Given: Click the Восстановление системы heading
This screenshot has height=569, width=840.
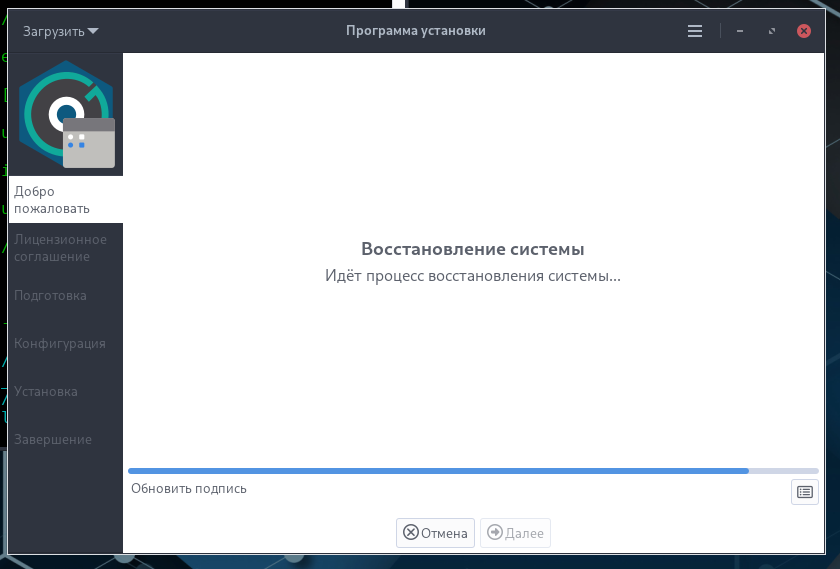Looking at the screenshot, I should click(472, 249).
